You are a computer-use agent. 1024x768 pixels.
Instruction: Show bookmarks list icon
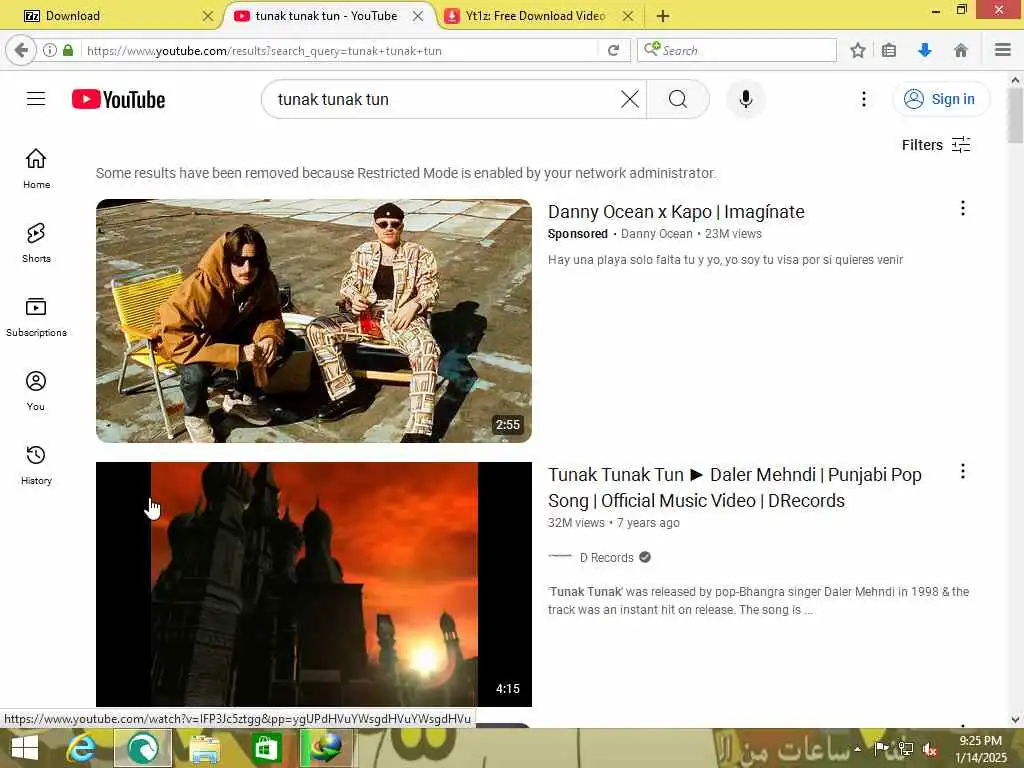(x=889, y=50)
